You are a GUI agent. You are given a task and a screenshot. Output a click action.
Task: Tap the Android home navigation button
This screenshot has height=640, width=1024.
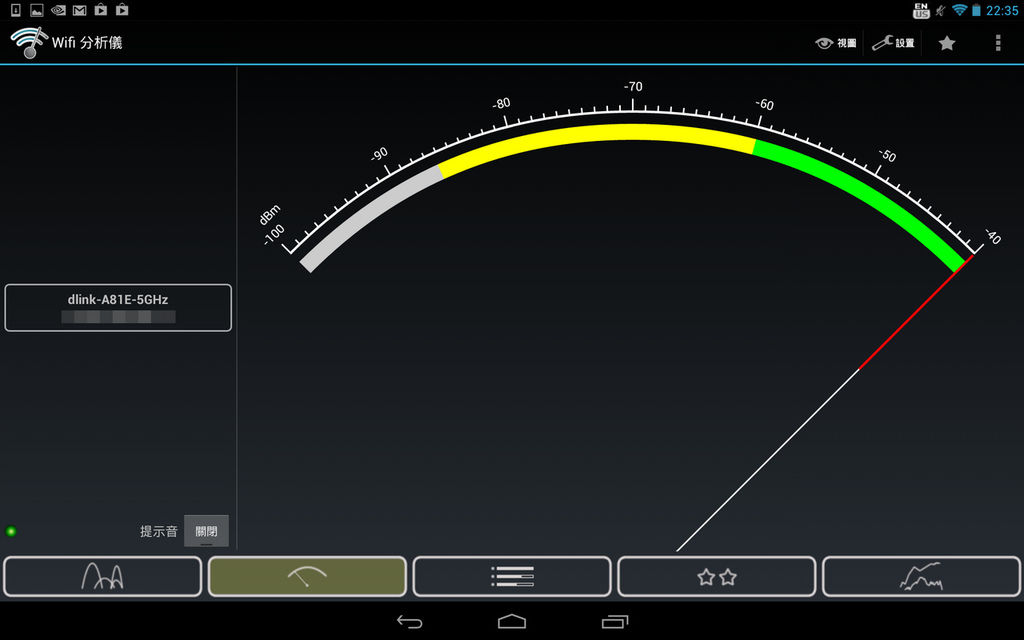click(x=512, y=622)
